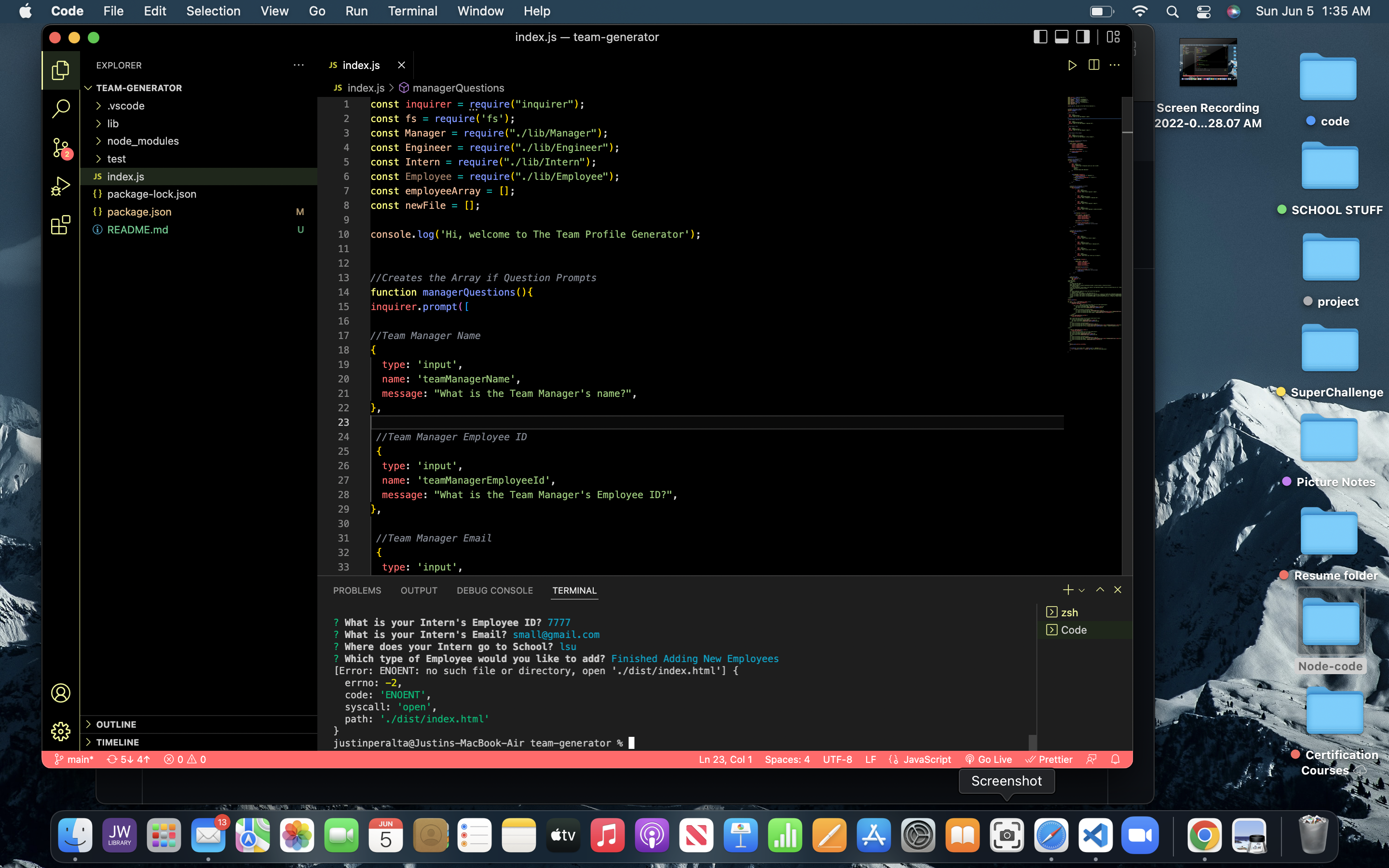Expand the lib folder

[198, 123]
